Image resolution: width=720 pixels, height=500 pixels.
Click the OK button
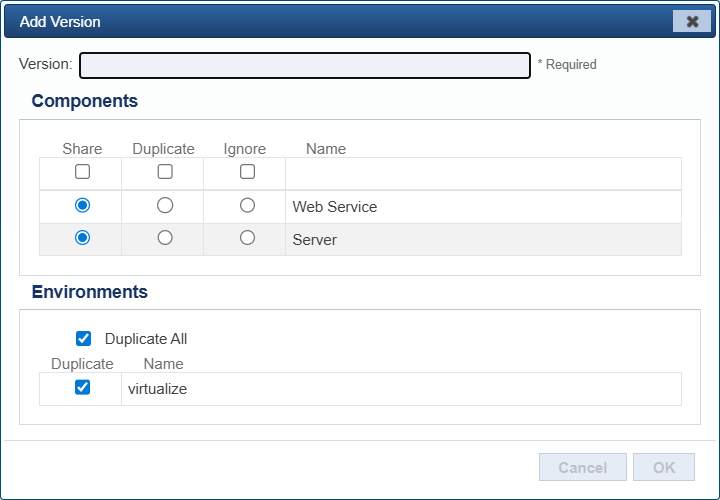(664, 467)
